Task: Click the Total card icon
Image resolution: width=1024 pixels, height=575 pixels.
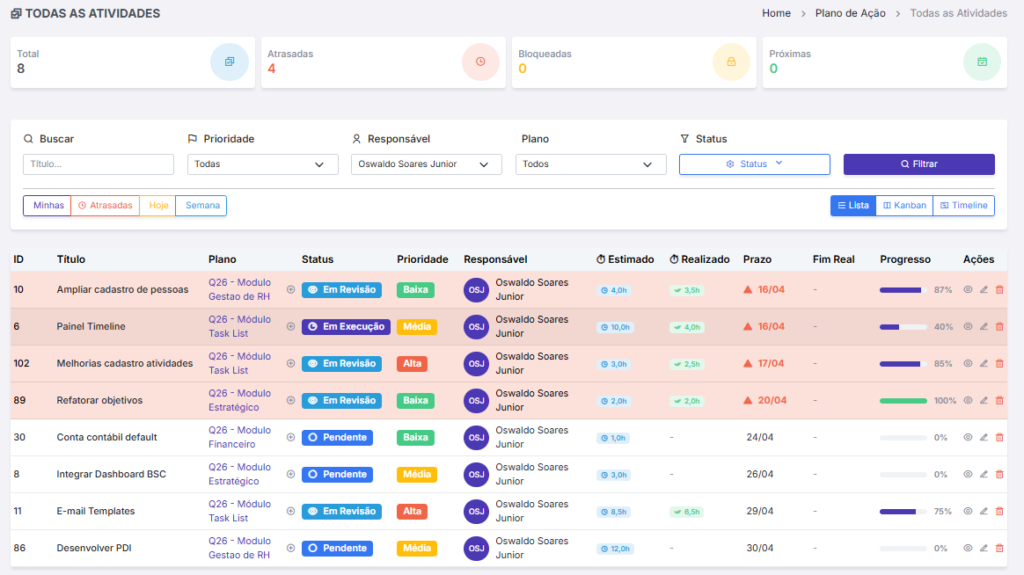Action: pyautogui.click(x=229, y=61)
